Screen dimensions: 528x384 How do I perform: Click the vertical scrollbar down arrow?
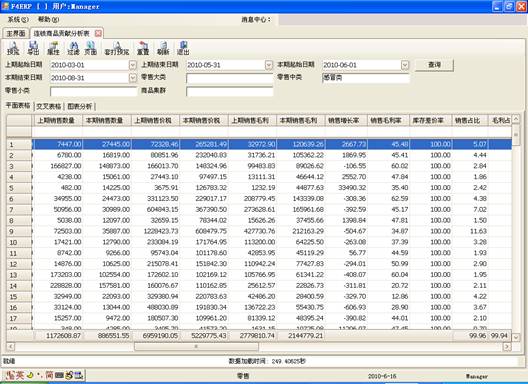516,336
